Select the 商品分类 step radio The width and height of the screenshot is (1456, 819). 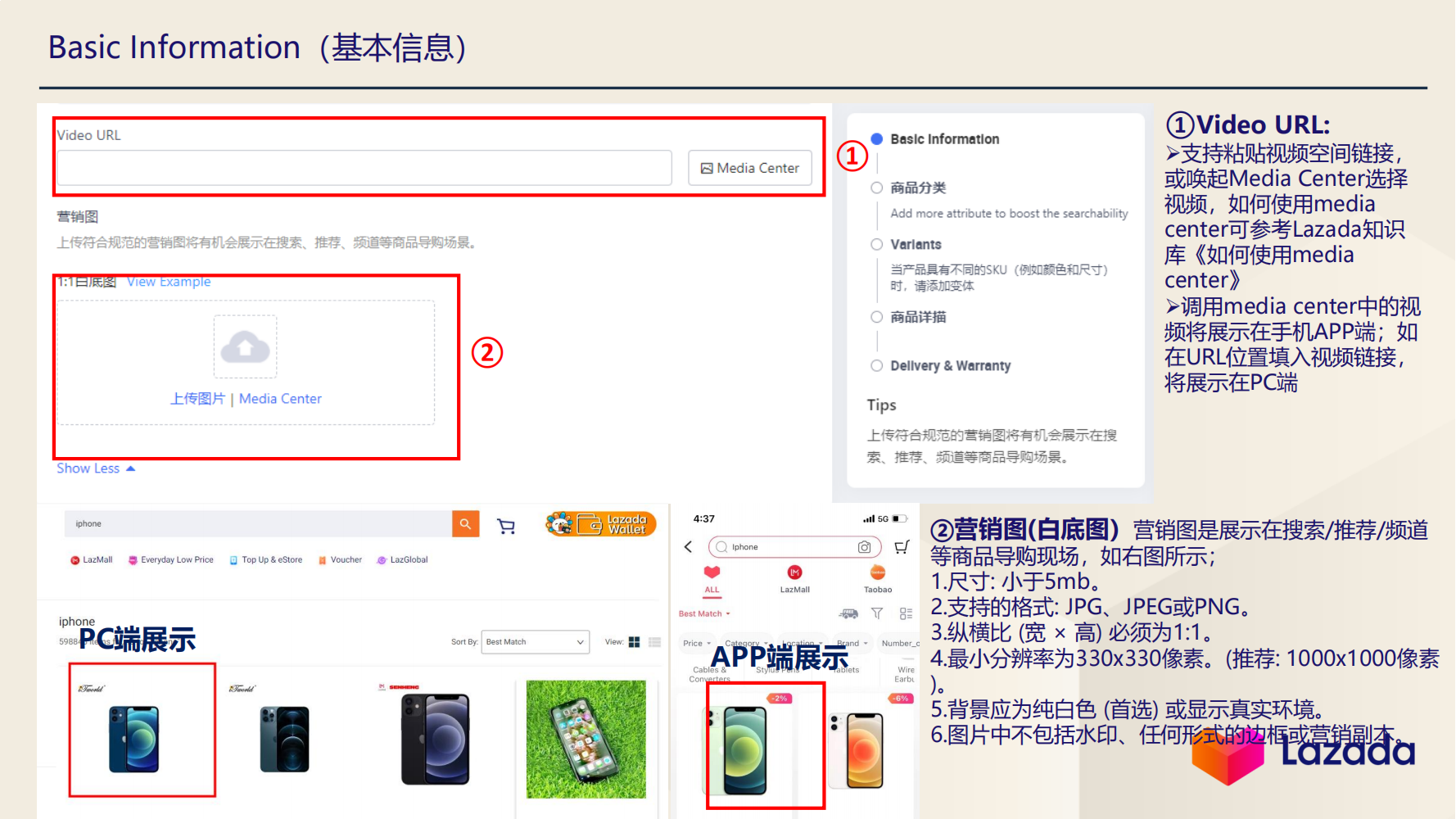pyautogui.click(x=876, y=188)
